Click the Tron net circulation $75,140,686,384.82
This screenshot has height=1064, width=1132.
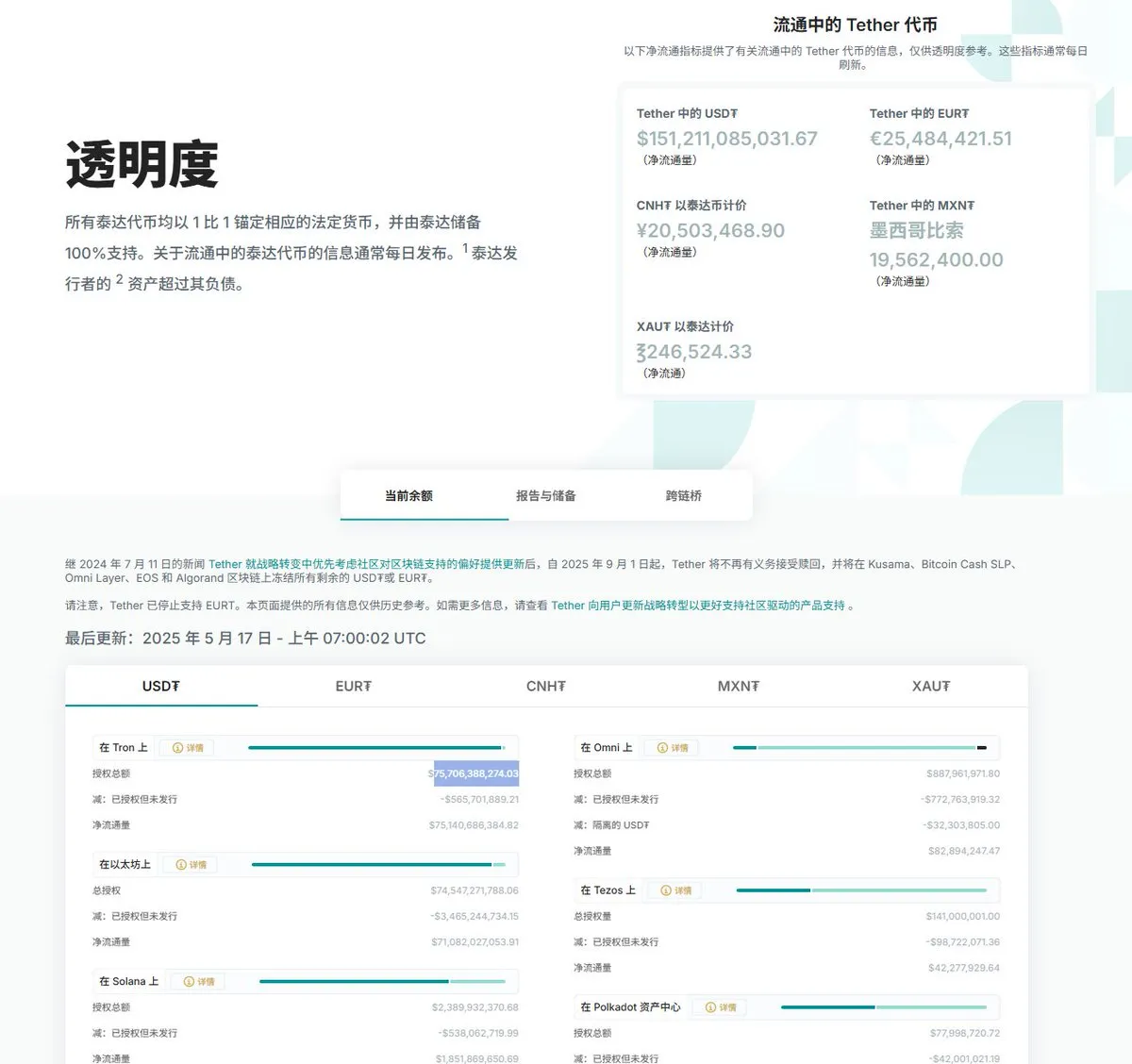pos(474,825)
